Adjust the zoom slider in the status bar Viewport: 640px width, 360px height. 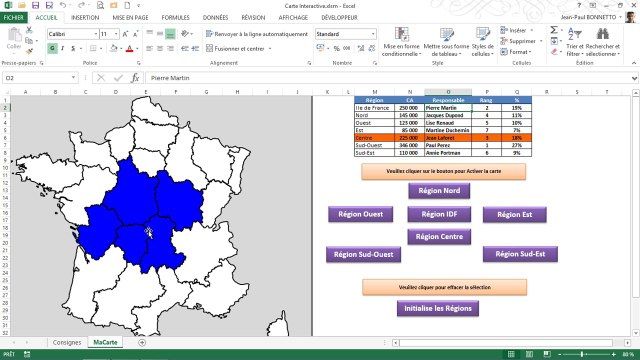click(582, 354)
